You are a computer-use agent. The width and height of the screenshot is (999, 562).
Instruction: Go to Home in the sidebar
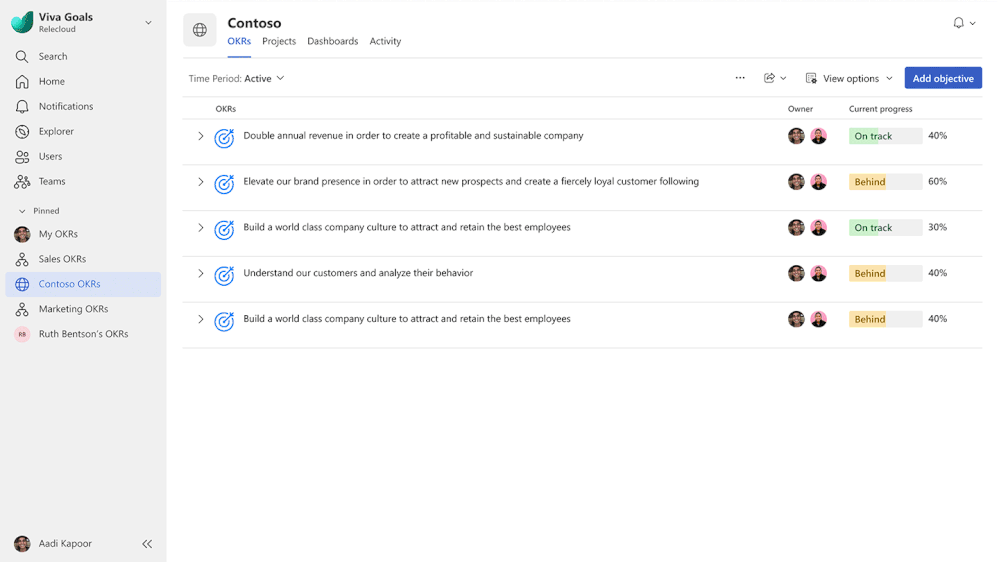coord(51,82)
